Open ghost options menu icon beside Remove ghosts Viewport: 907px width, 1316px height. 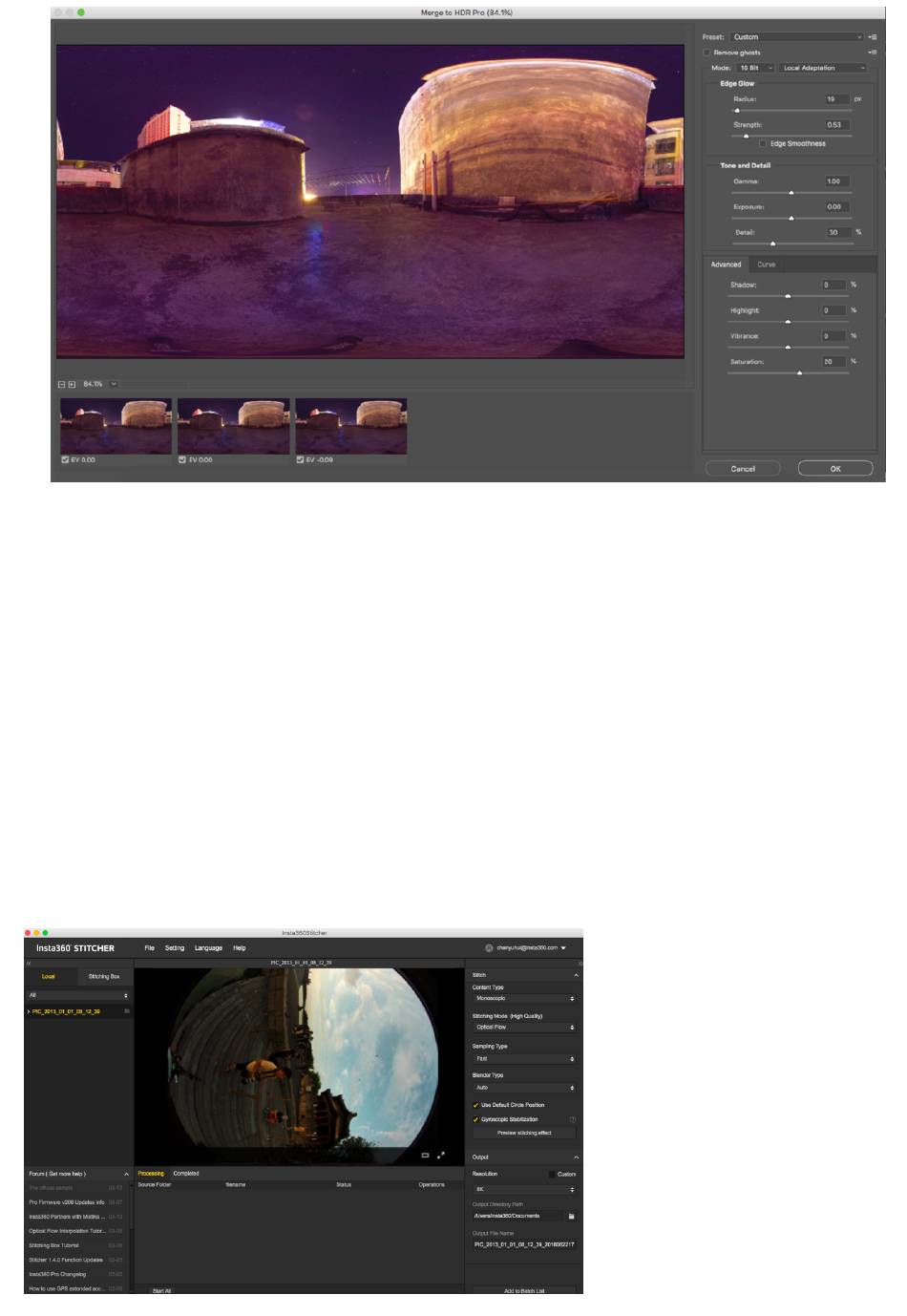coord(872,53)
